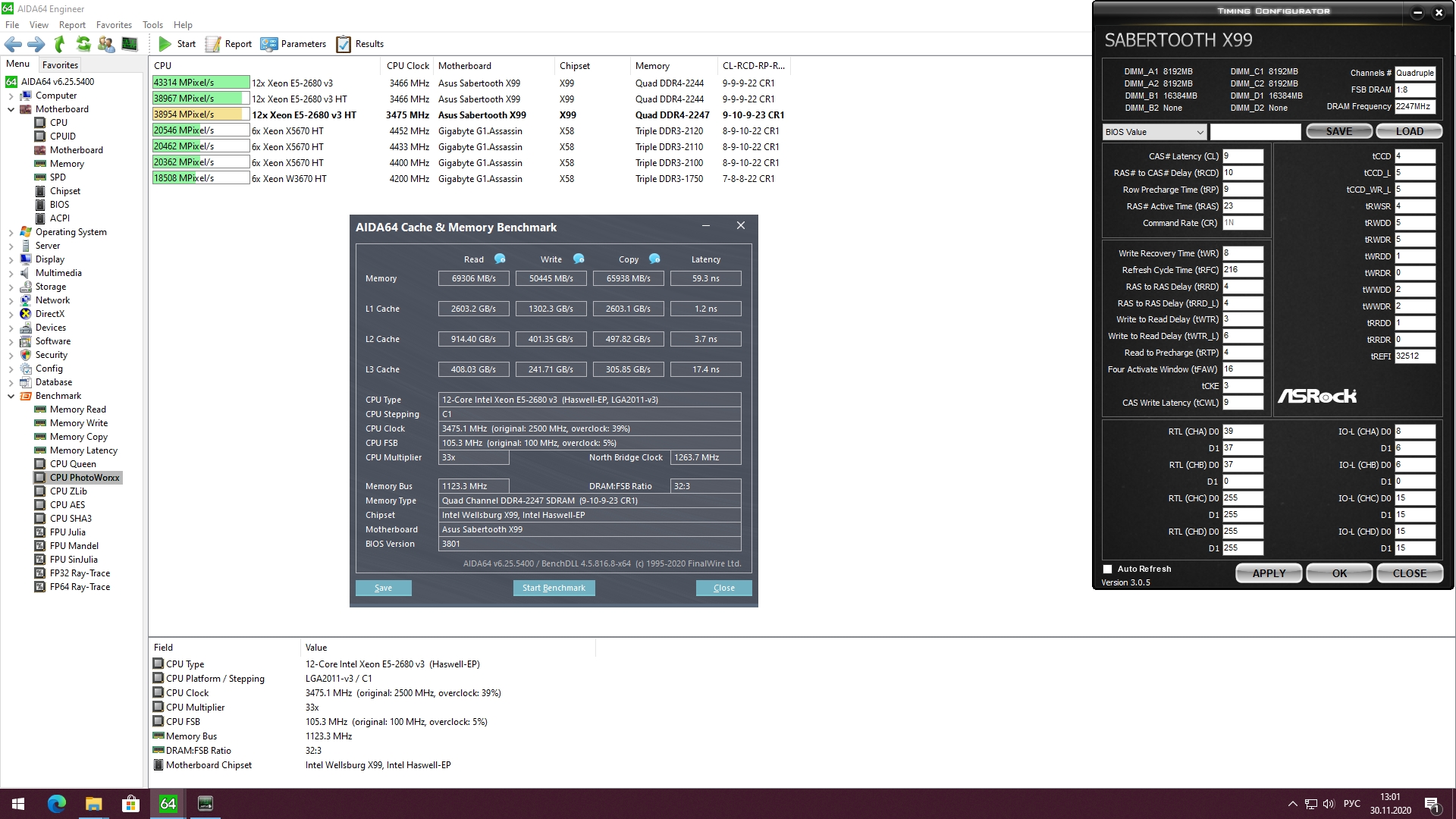Click the CAS# Latency (CL) input field
The image size is (1456, 819).
(x=1242, y=156)
